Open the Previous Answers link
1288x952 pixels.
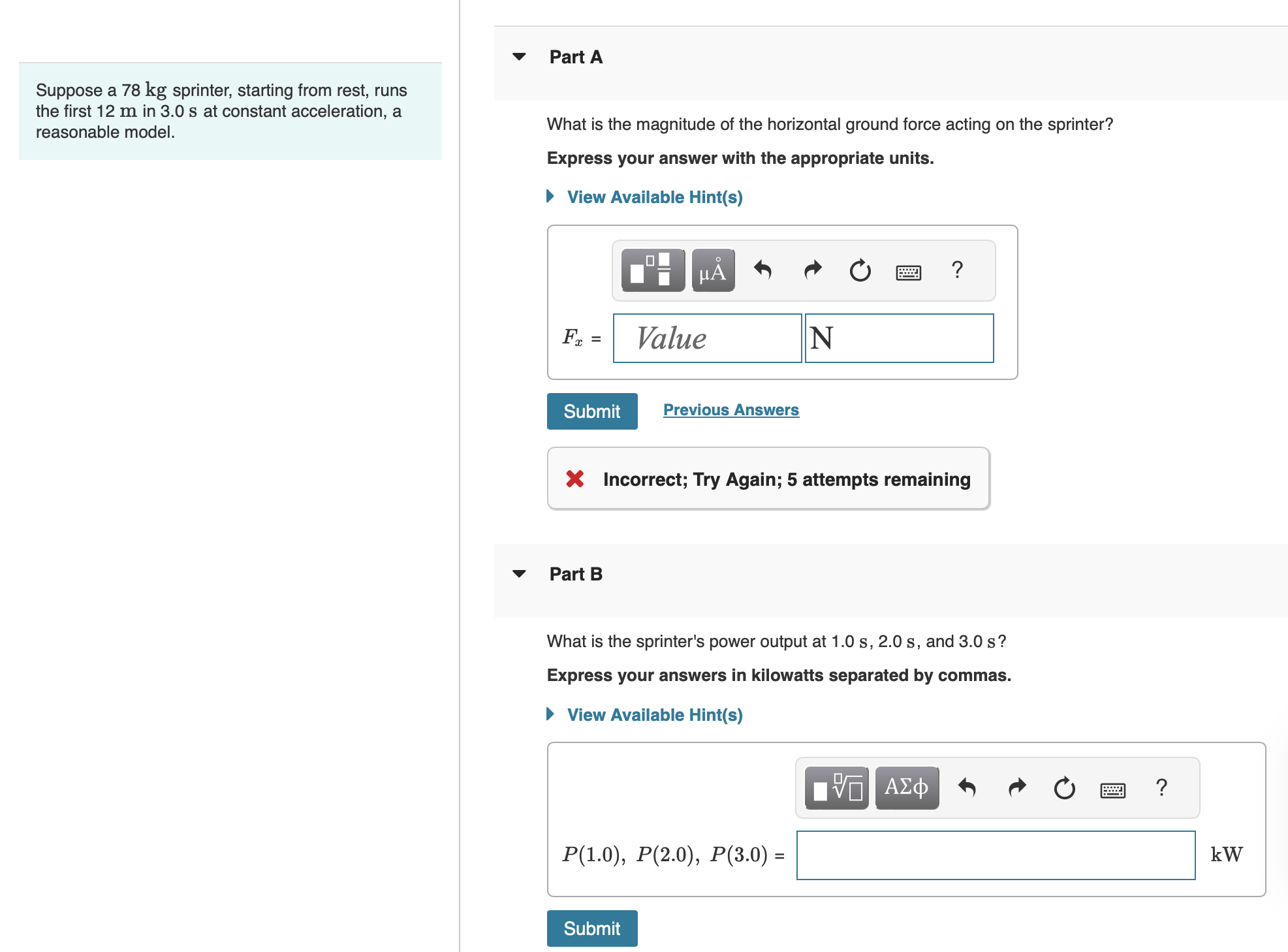(x=731, y=410)
